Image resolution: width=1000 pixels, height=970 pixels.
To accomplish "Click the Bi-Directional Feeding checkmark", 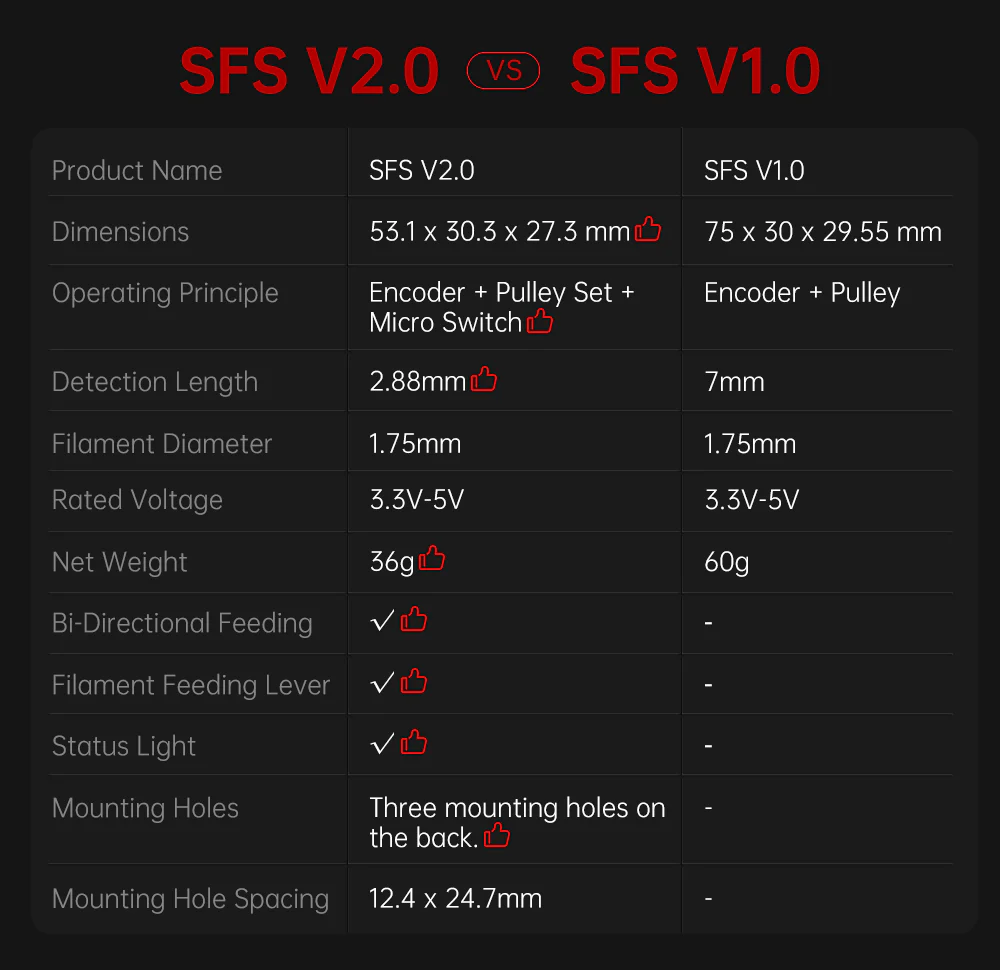I will point(382,622).
